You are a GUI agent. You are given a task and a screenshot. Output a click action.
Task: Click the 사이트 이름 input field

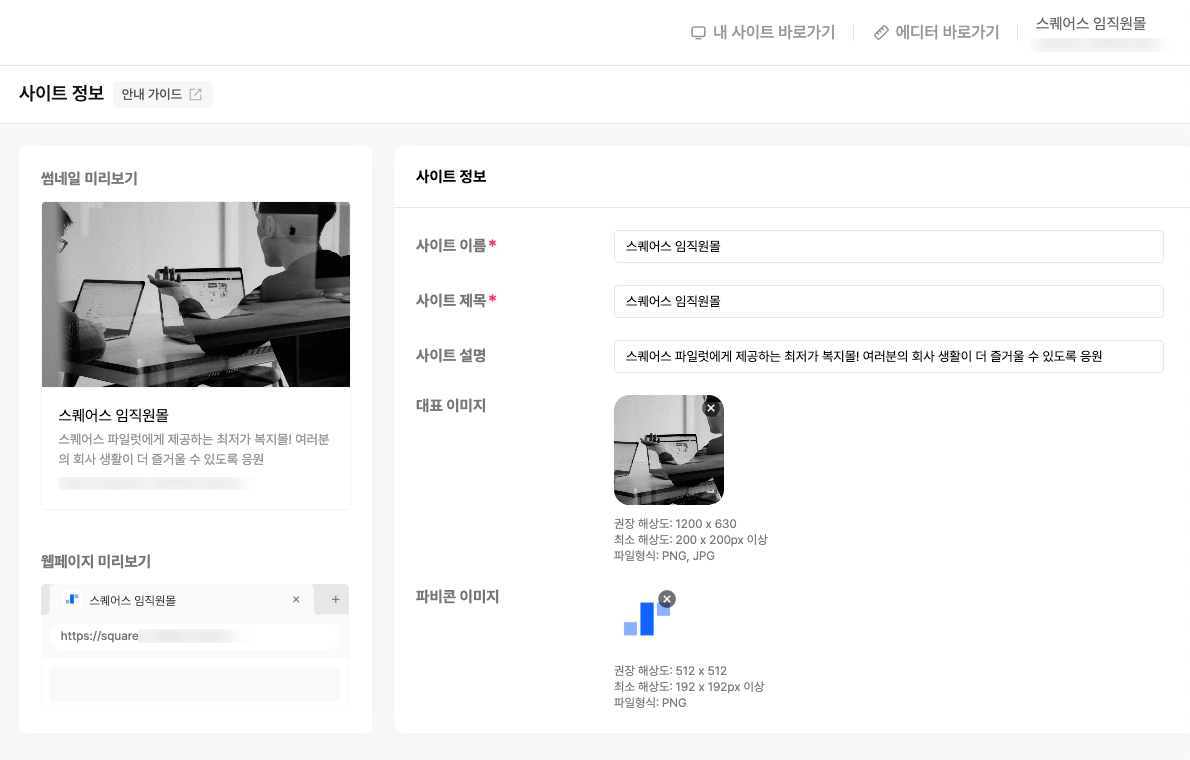point(888,246)
